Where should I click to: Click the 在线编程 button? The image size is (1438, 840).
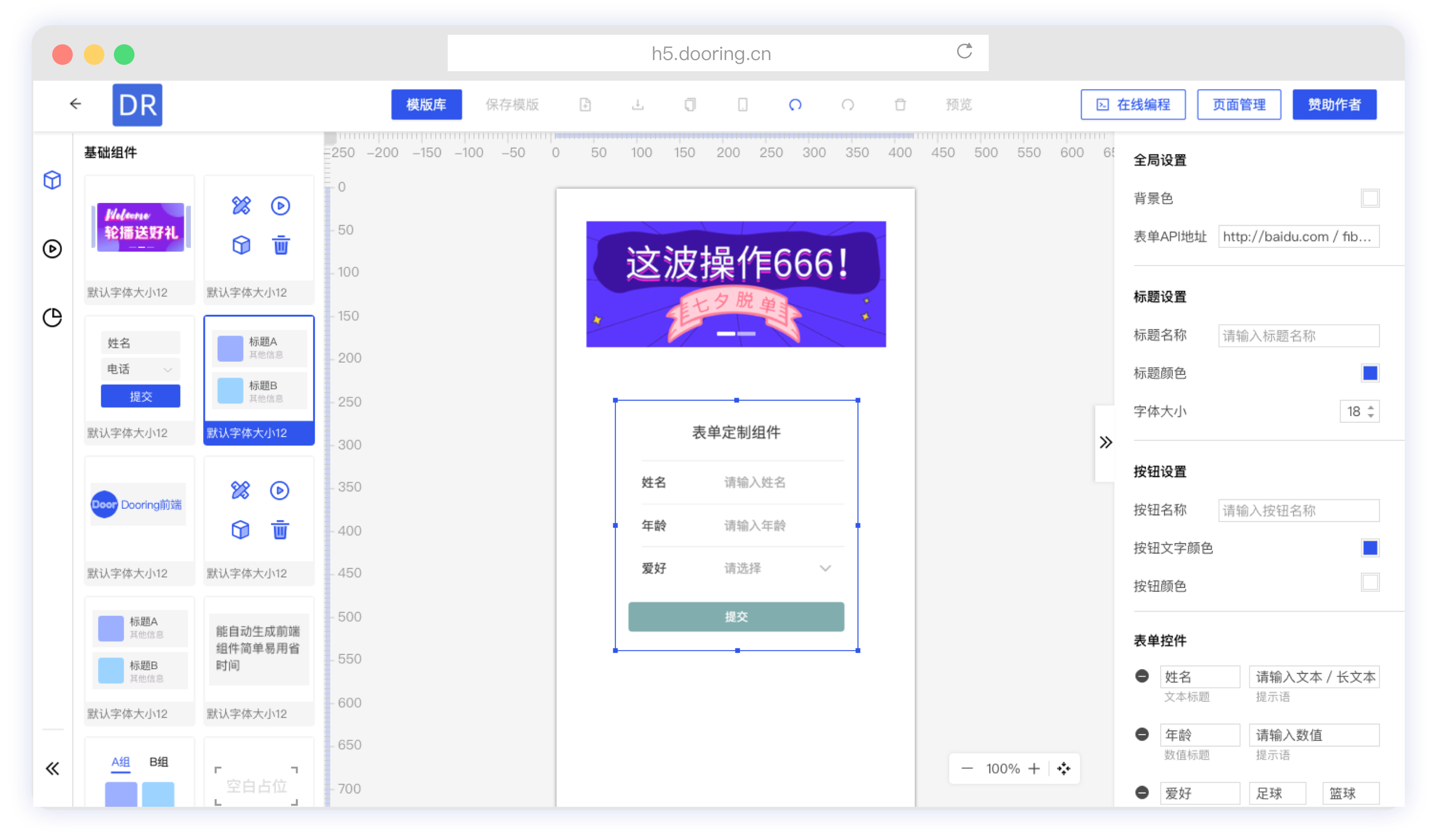(x=1133, y=104)
